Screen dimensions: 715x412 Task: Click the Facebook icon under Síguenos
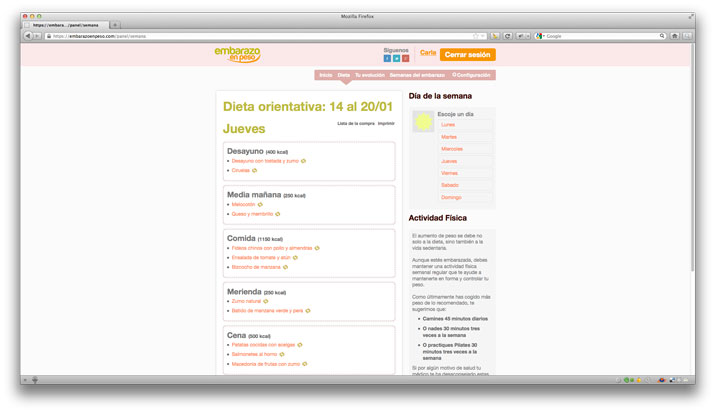pos(387,58)
